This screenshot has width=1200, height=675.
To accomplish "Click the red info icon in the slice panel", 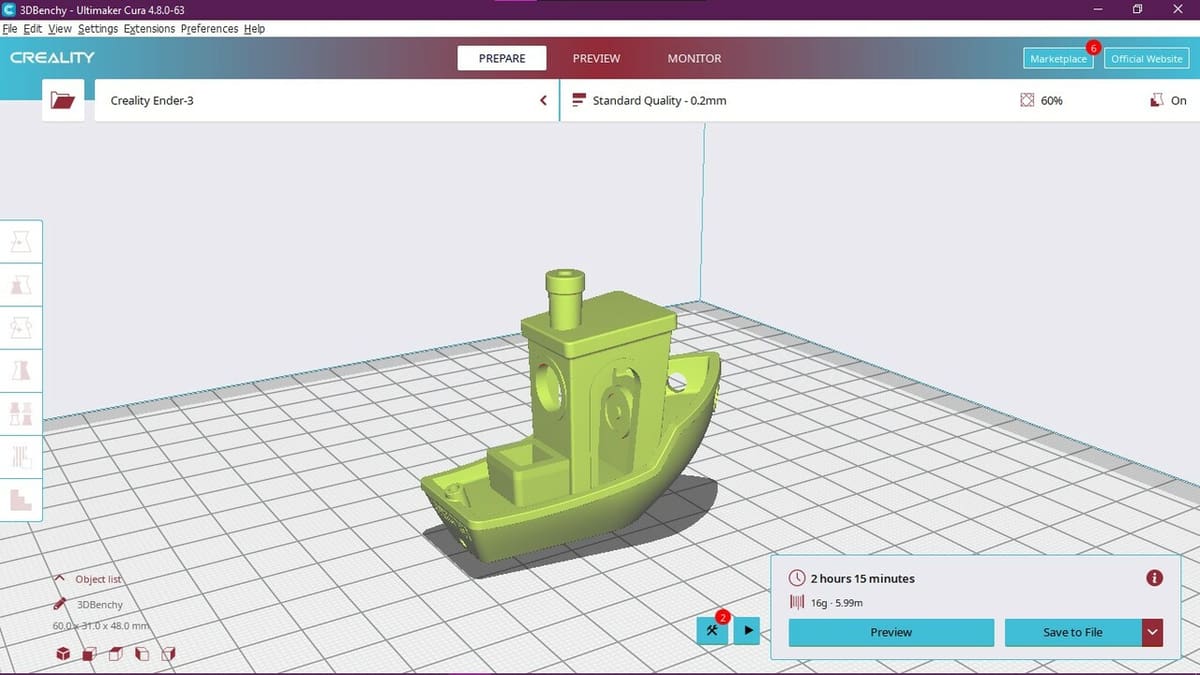I will point(1154,578).
